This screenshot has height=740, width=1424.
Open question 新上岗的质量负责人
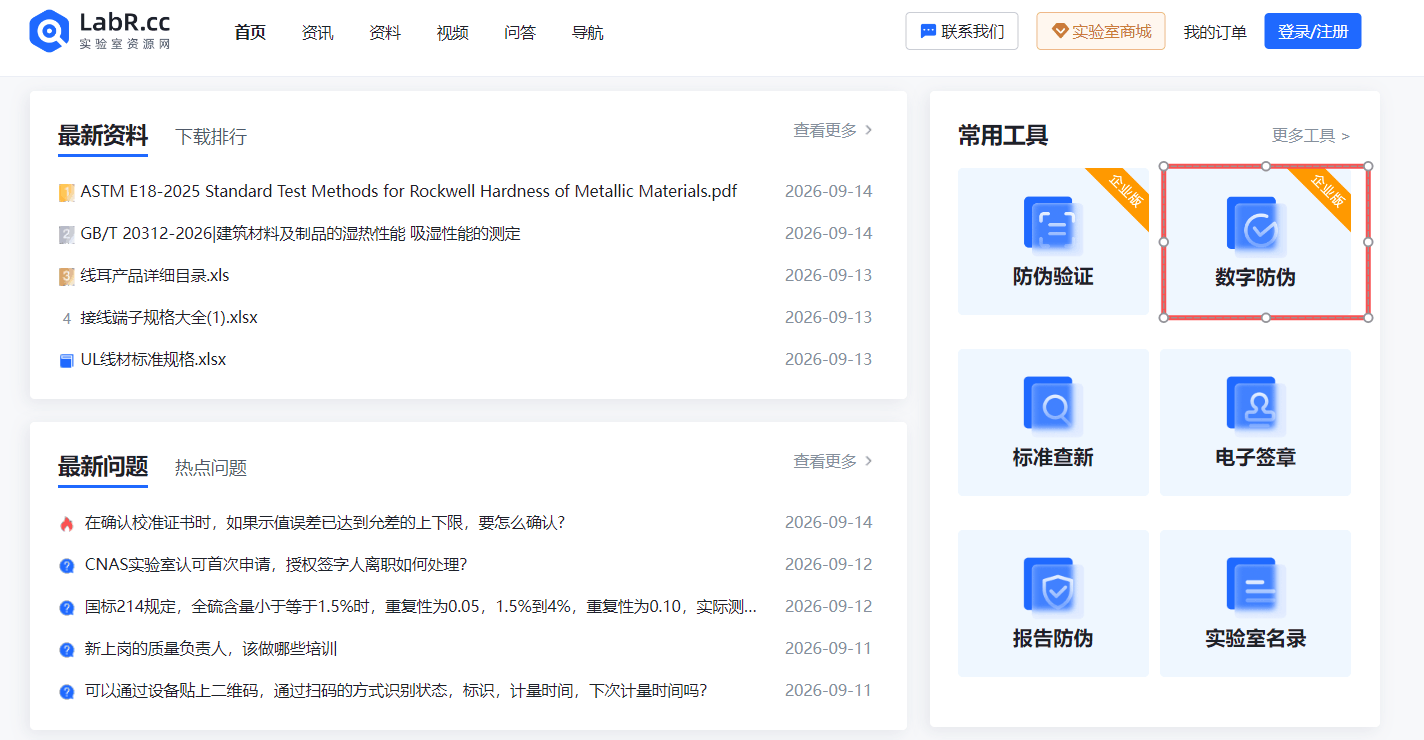coord(211,648)
